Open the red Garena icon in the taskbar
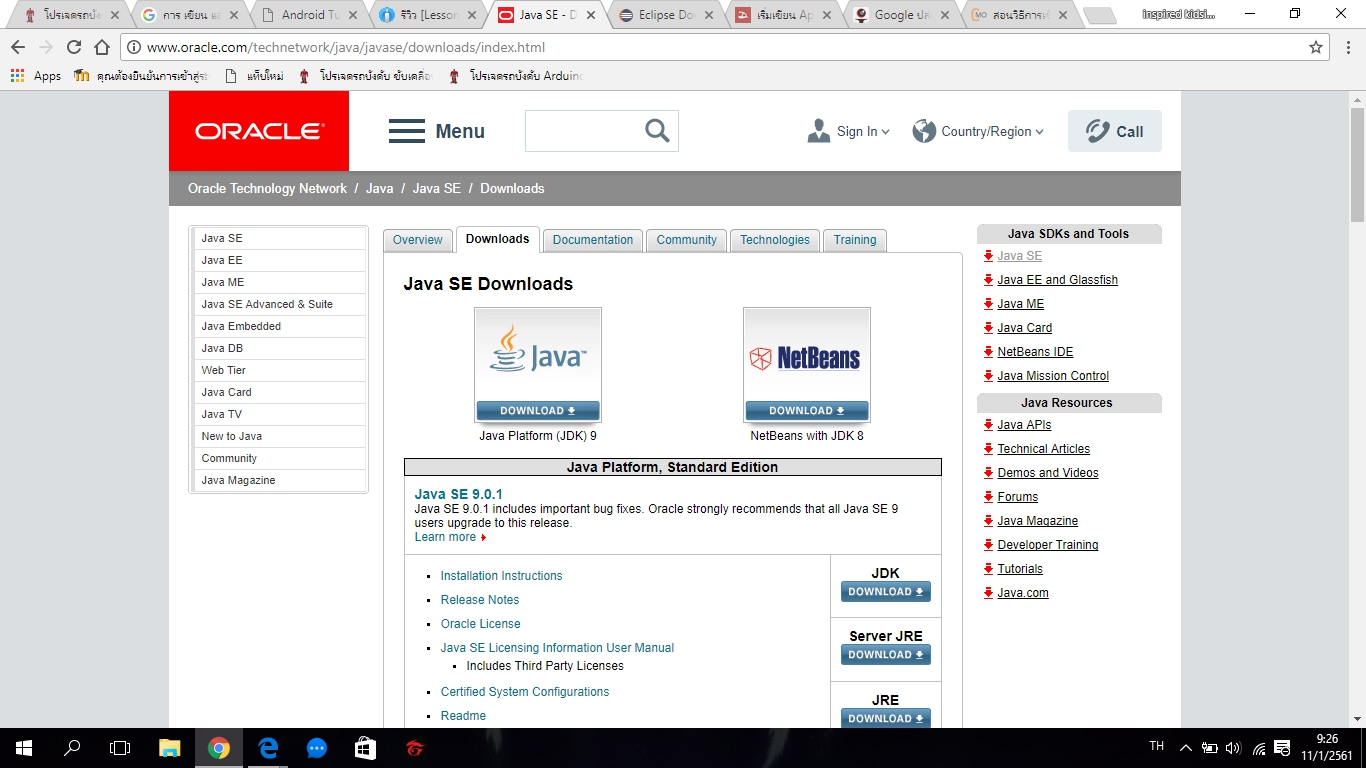The image size is (1366, 768). click(x=414, y=748)
